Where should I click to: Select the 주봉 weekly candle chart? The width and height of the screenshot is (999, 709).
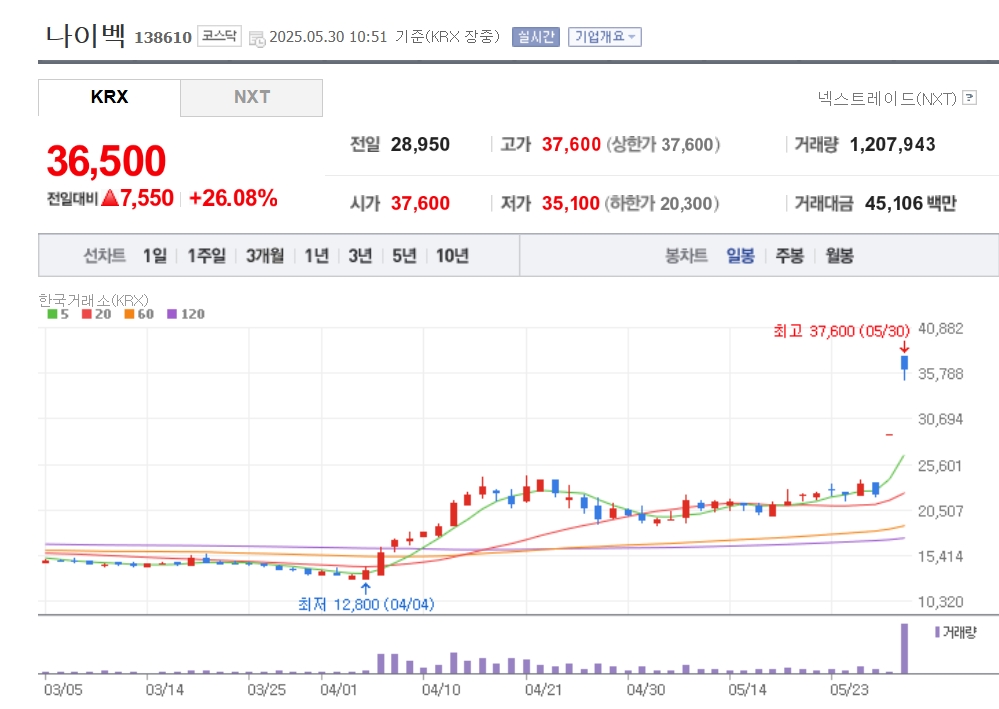coord(789,256)
